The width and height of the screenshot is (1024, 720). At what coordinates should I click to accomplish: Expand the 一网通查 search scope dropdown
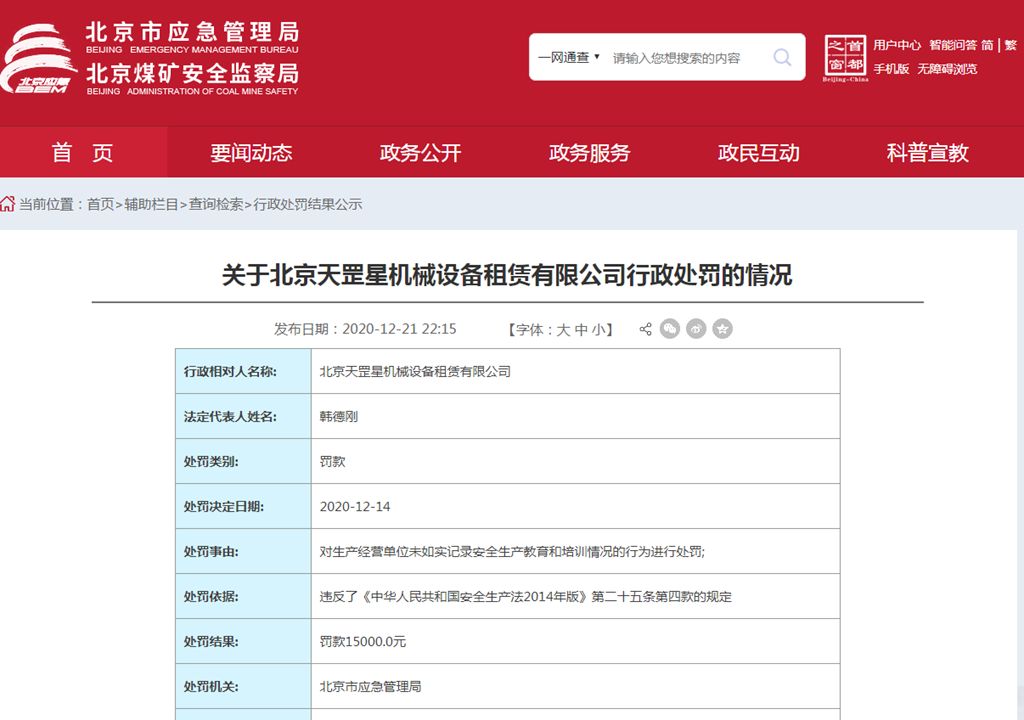tap(569, 58)
